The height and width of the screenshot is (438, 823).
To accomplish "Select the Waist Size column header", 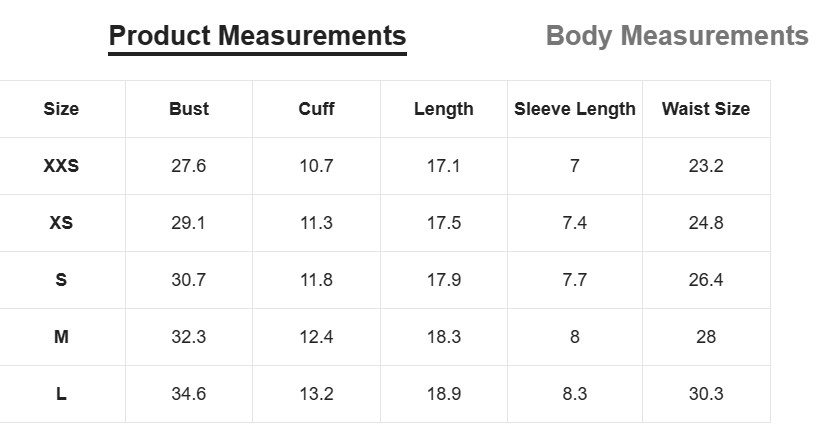I will (x=705, y=109).
